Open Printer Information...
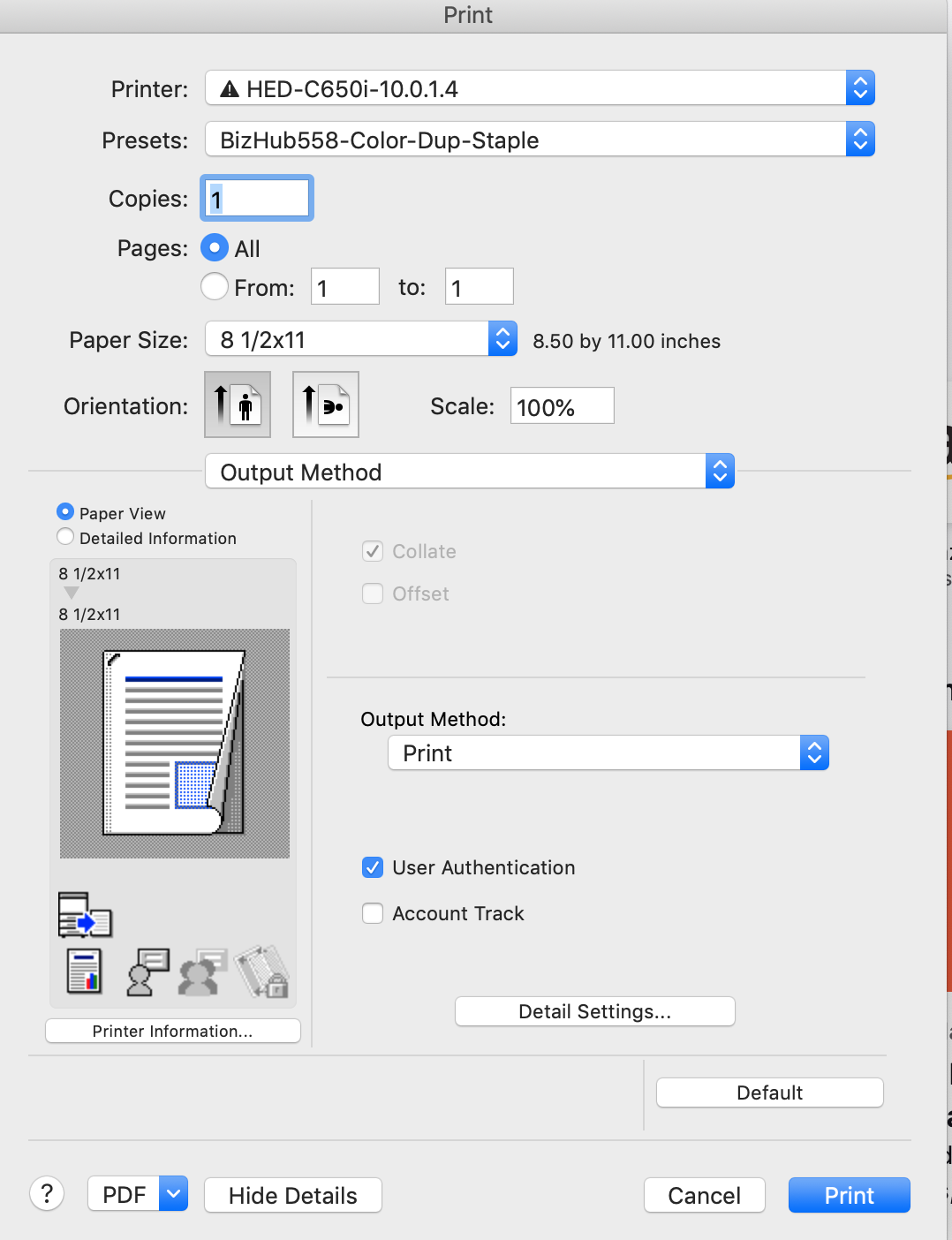Image resolution: width=952 pixels, height=1240 pixels. 173,1031
